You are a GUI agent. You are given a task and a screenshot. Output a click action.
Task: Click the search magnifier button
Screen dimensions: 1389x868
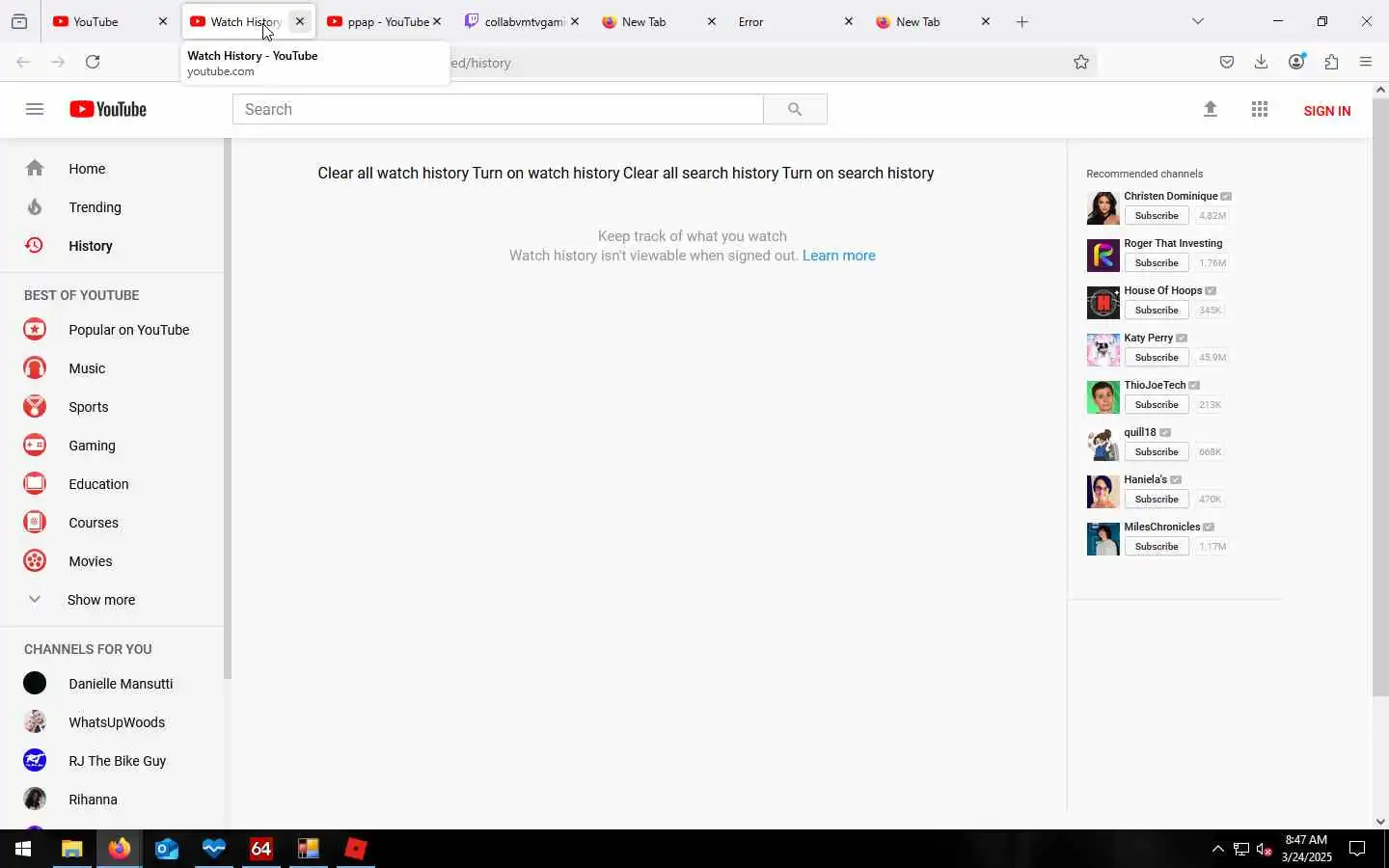tap(795, 109)
